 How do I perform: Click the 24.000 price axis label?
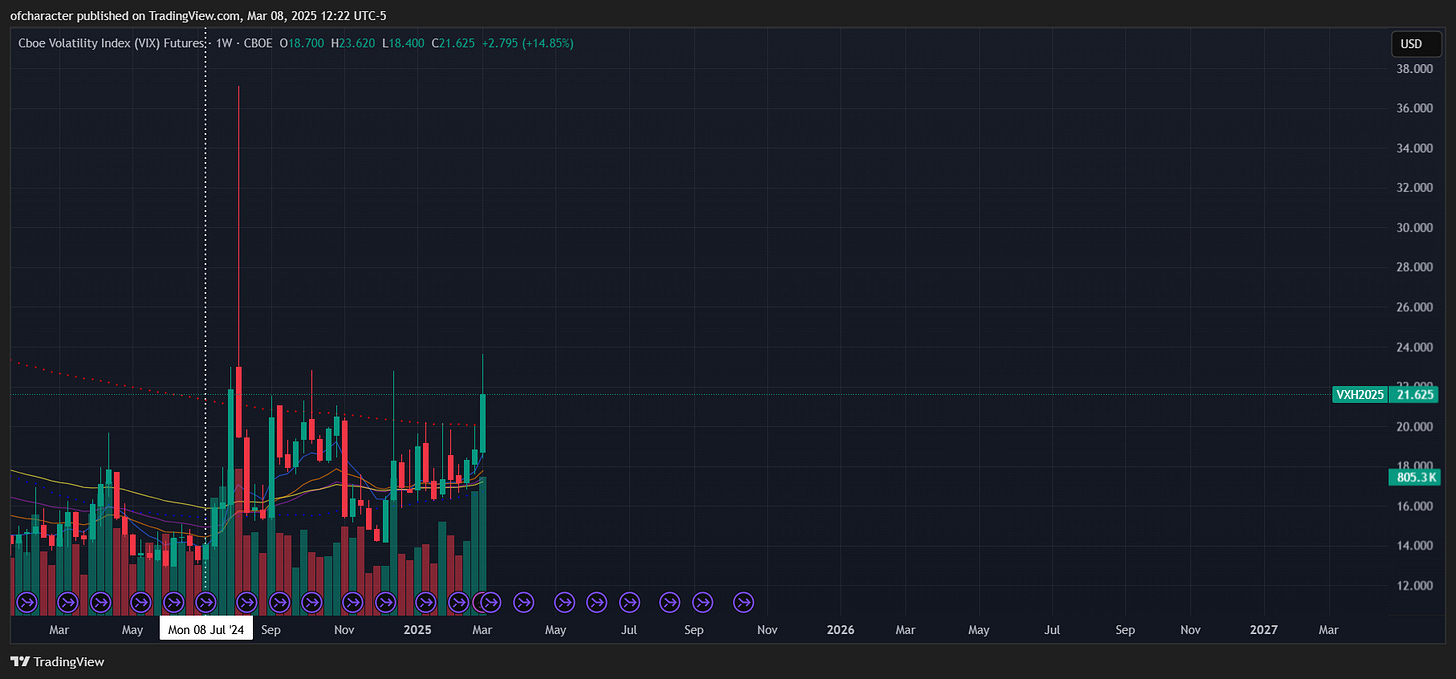coord(1416,347)
